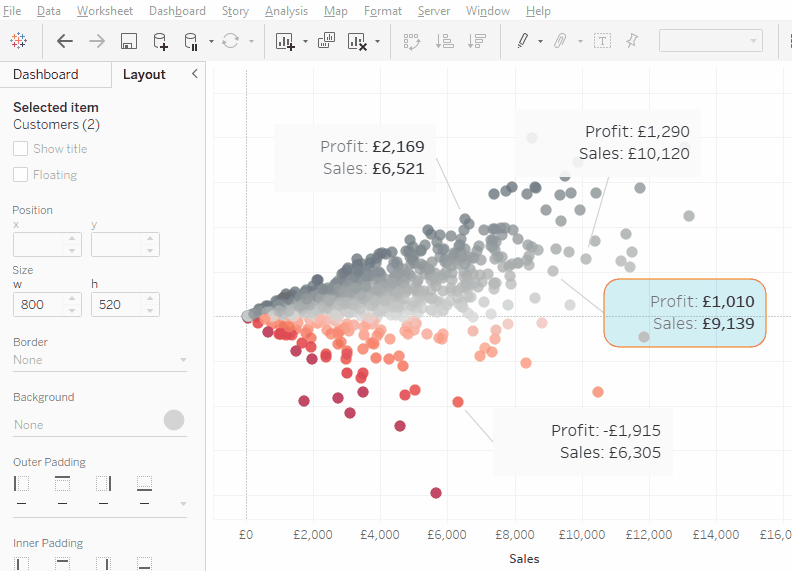
Task: Switch to the Dashboard tab
Action: 46,75
